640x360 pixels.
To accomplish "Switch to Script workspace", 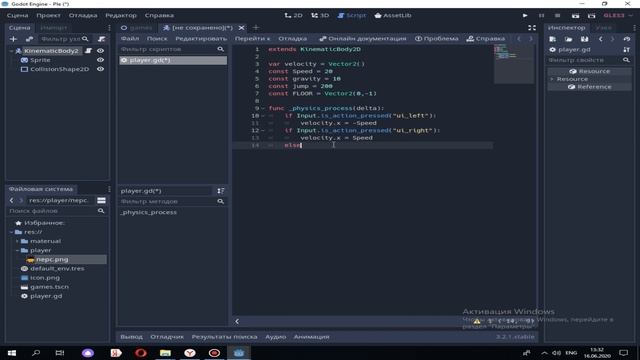I will point(352,15).
